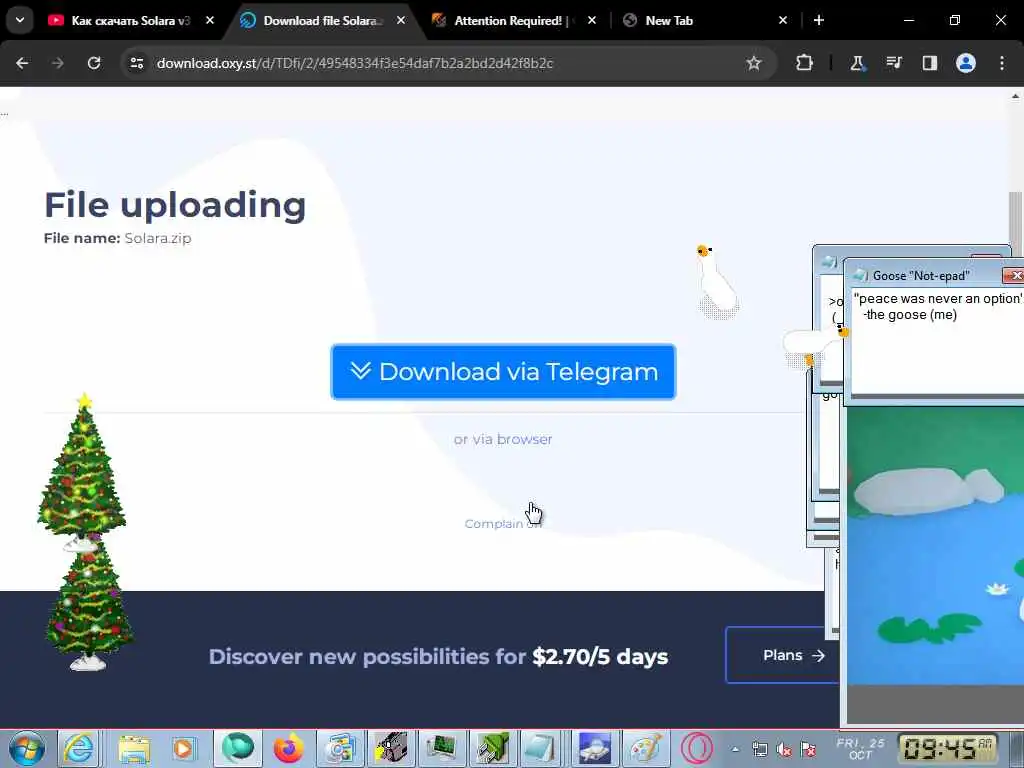This screenshot has width=1024, height=768.
Task: Close the Goose Not-epad window
Action: (x=1015, y=276)
